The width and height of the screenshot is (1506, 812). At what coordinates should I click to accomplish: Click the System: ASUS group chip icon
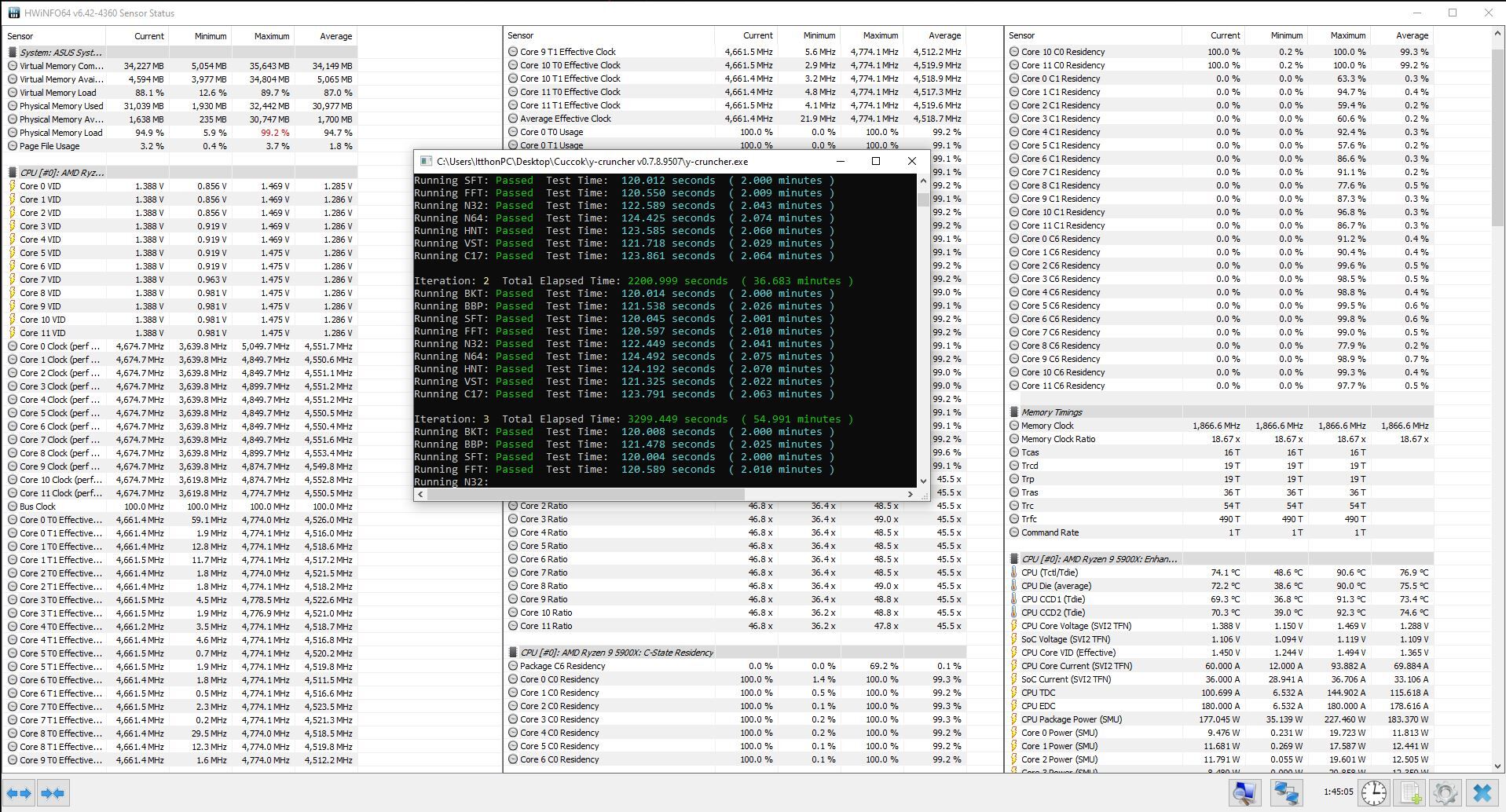tap(13, 53)
